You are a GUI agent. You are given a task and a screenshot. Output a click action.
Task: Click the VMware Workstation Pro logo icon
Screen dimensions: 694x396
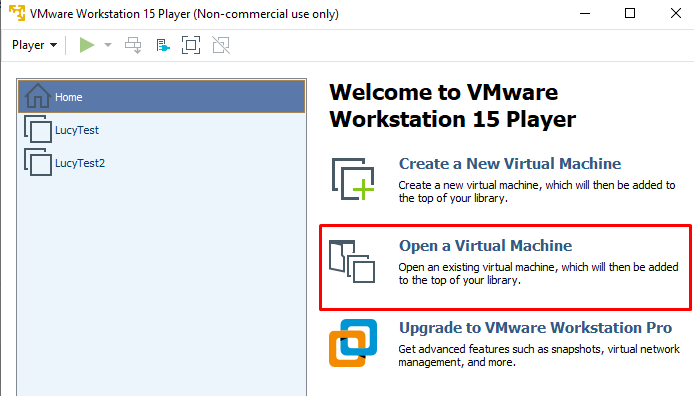(353, 343)
